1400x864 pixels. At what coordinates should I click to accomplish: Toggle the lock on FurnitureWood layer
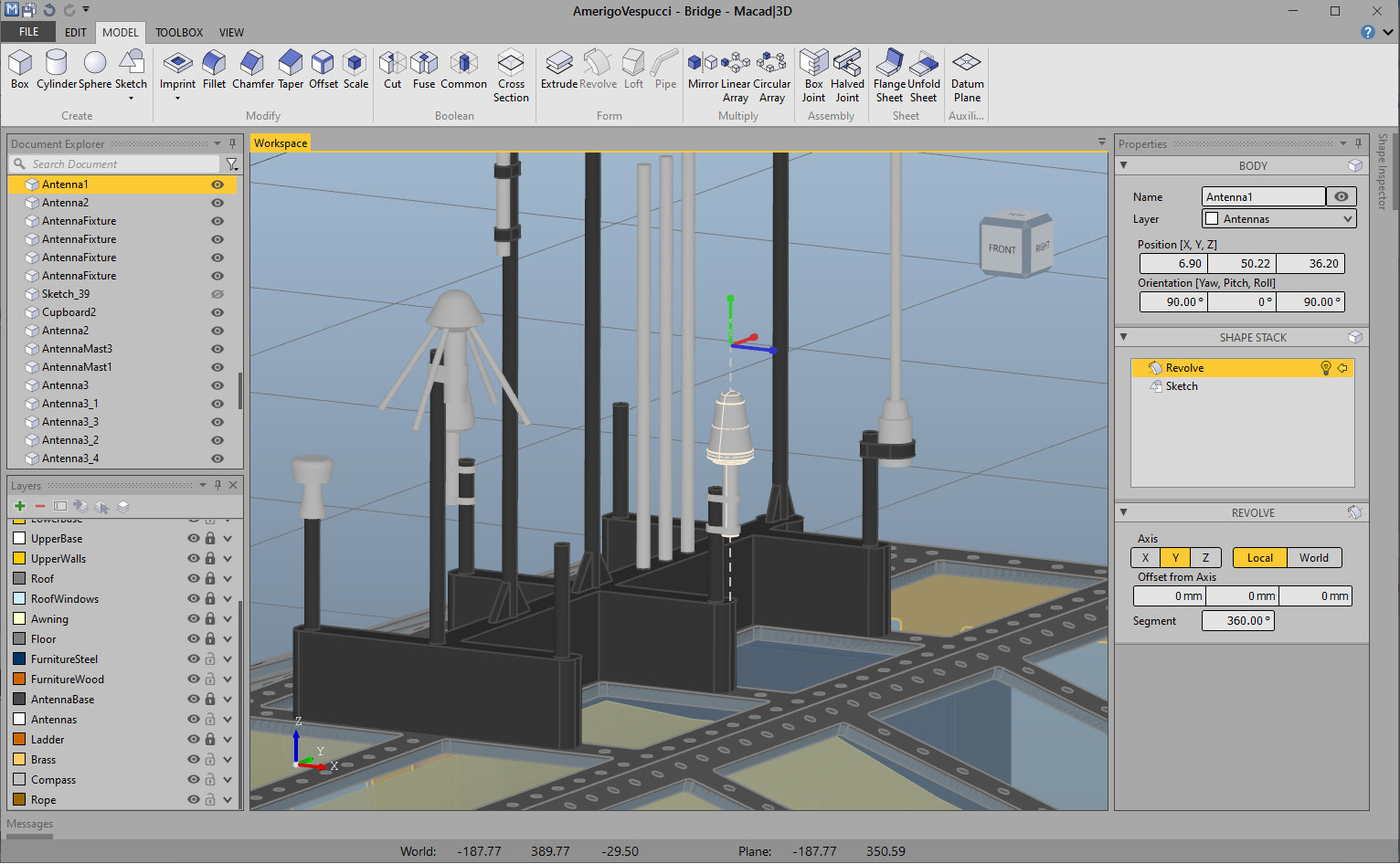(x=210, y=680)
